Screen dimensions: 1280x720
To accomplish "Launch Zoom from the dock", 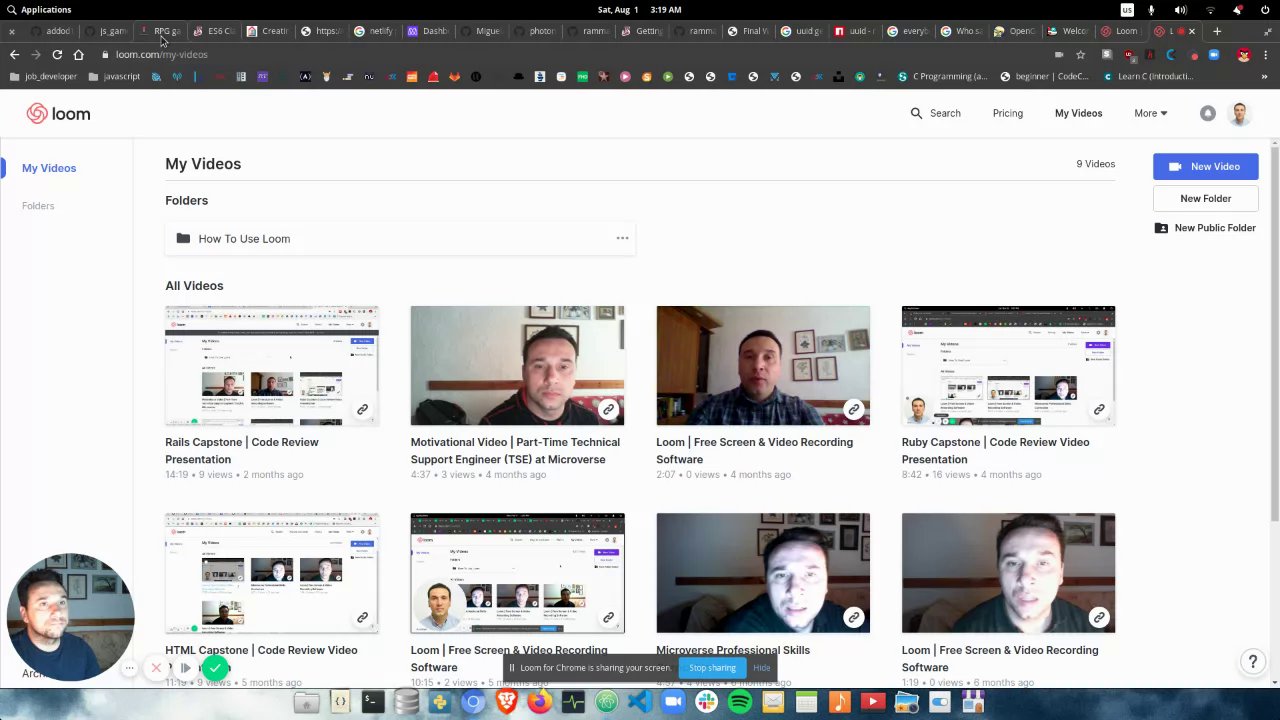I will coord(673,702).
